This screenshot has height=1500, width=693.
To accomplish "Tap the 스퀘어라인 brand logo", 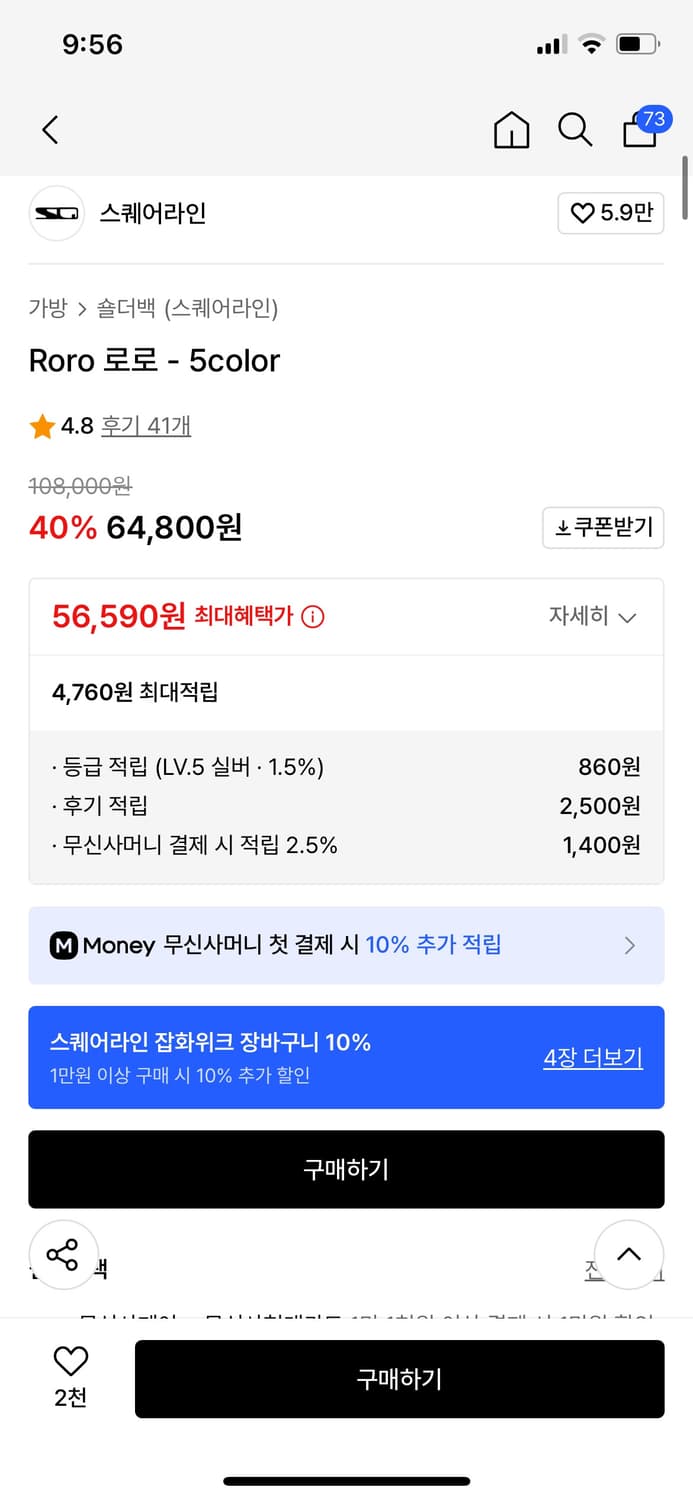I will coord(56,213).
